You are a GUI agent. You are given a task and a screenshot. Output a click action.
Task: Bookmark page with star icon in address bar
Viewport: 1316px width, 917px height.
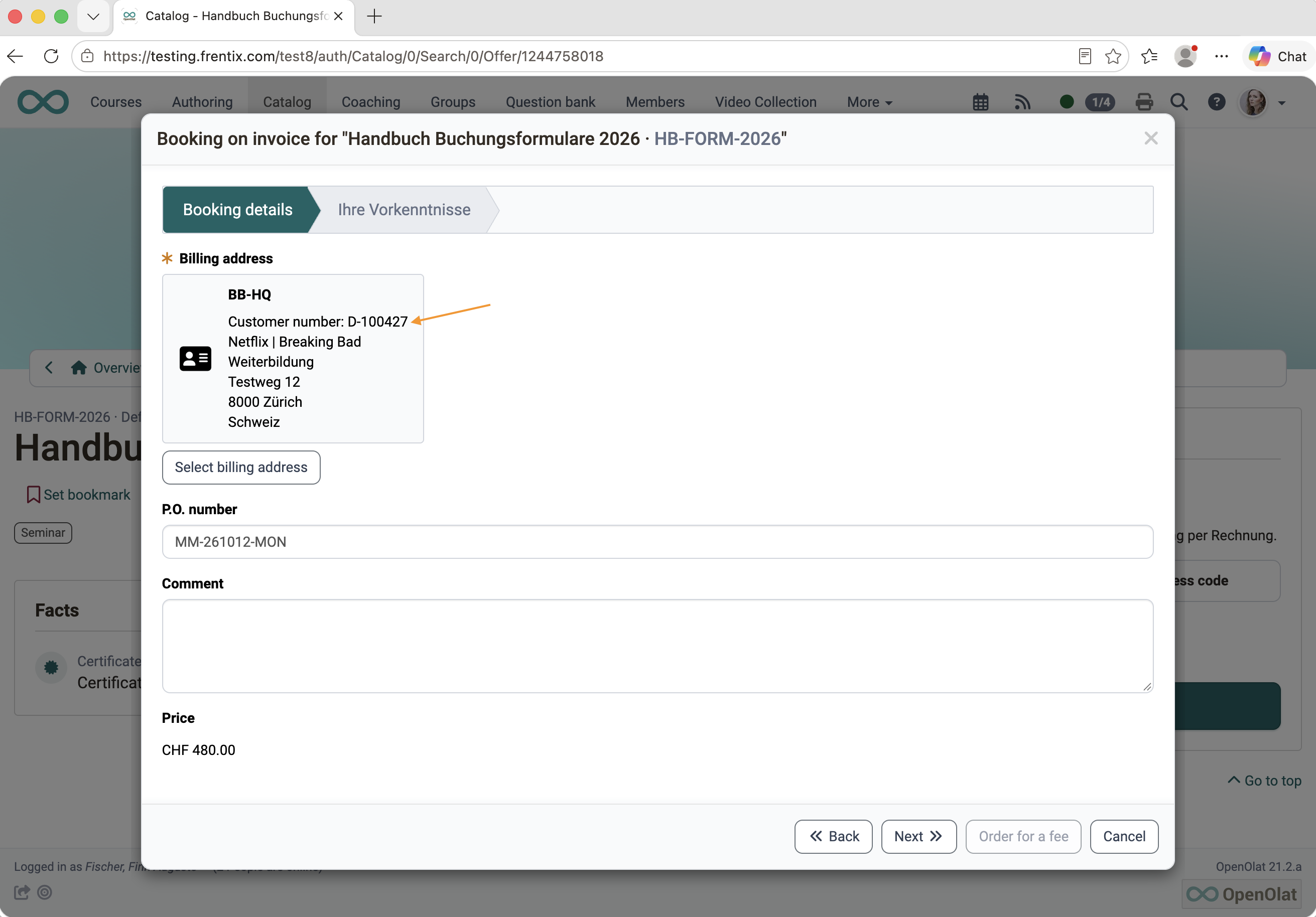pos(1113,56)
